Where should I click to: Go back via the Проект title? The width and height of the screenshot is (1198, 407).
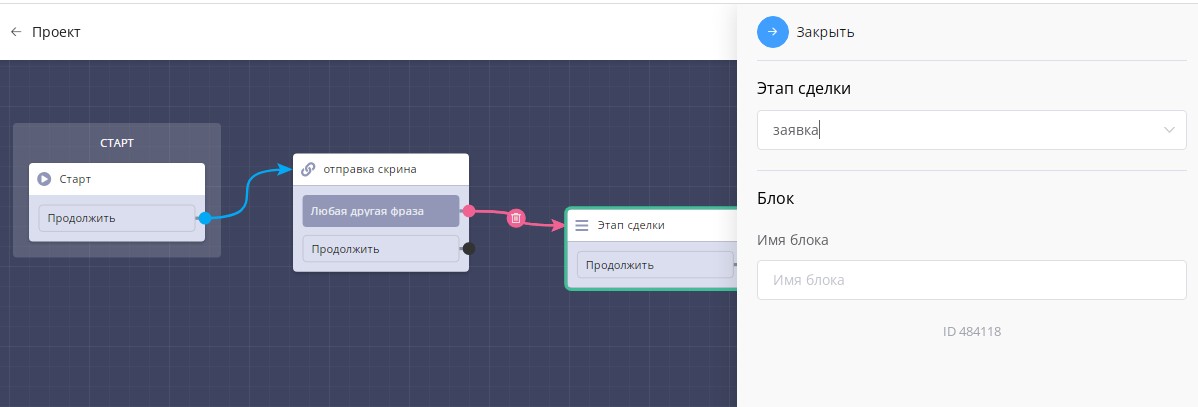click(56, 32)
